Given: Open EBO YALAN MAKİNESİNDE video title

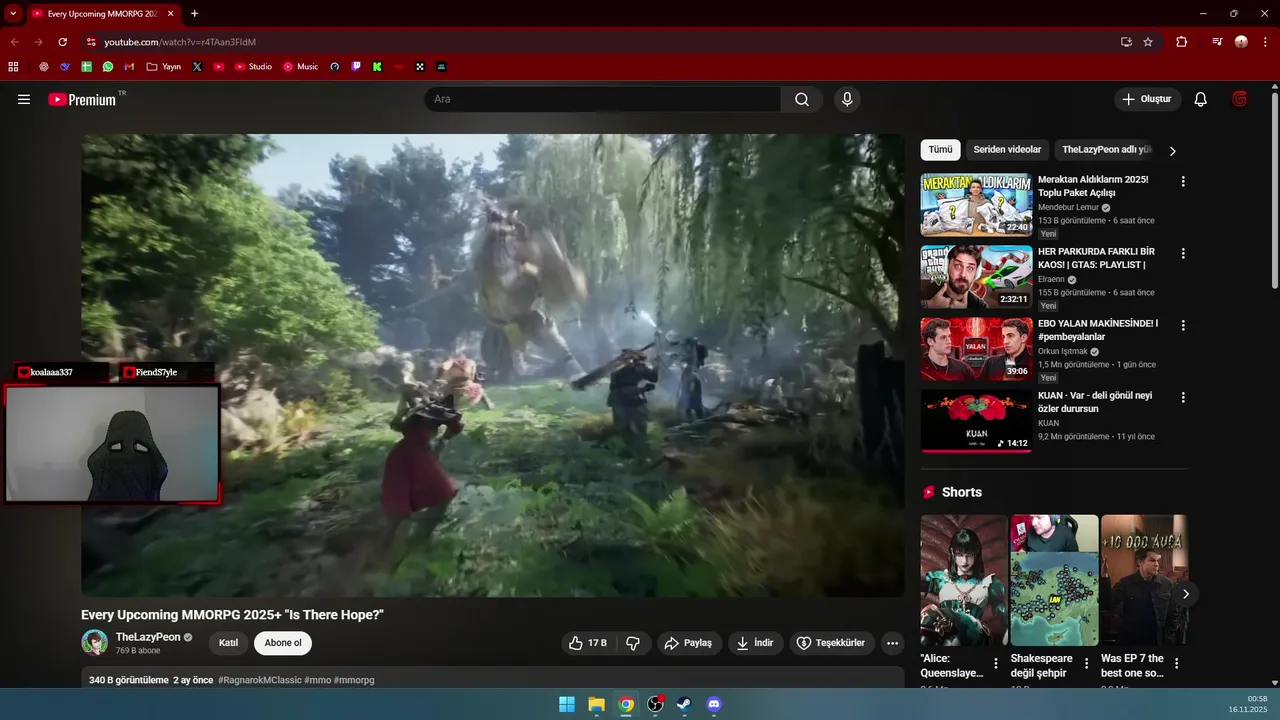Looking at the screenshot, I should click(x=1098, y=330).
